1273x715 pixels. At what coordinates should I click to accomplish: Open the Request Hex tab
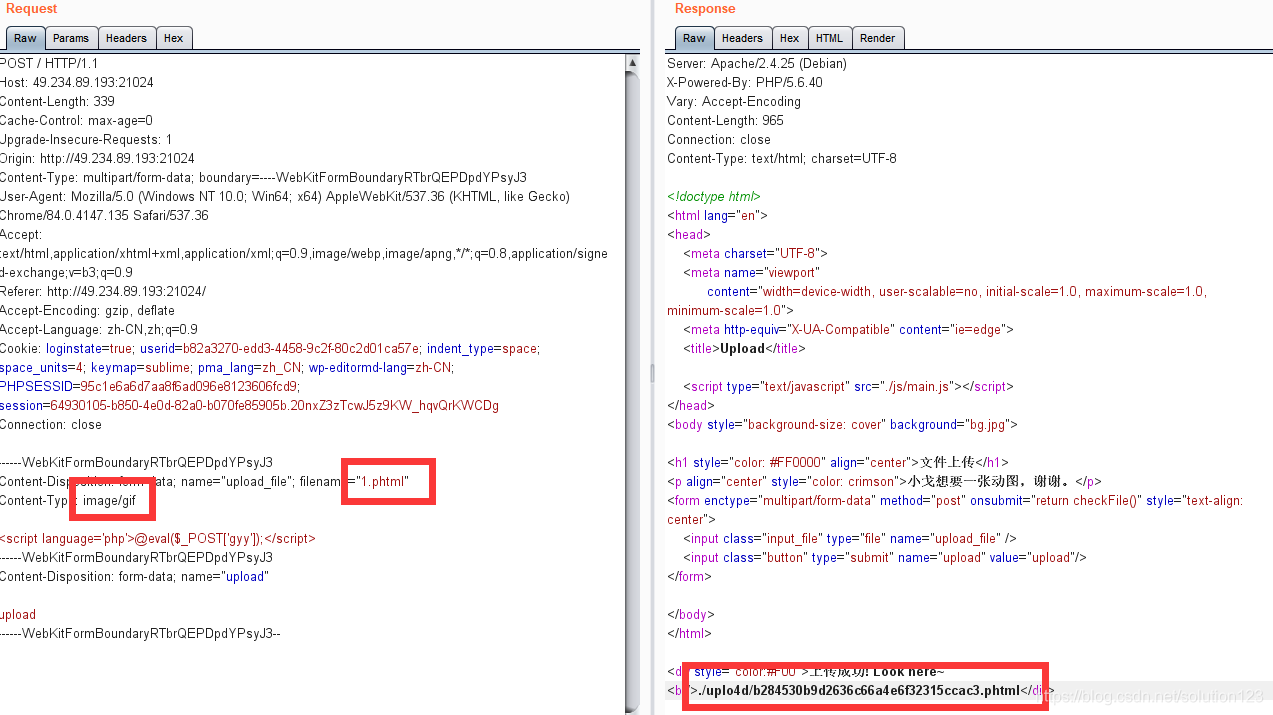point(174,38)
